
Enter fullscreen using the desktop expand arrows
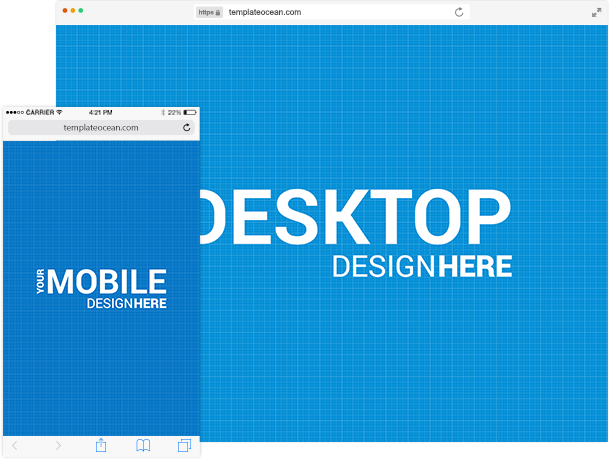[596, 12]
